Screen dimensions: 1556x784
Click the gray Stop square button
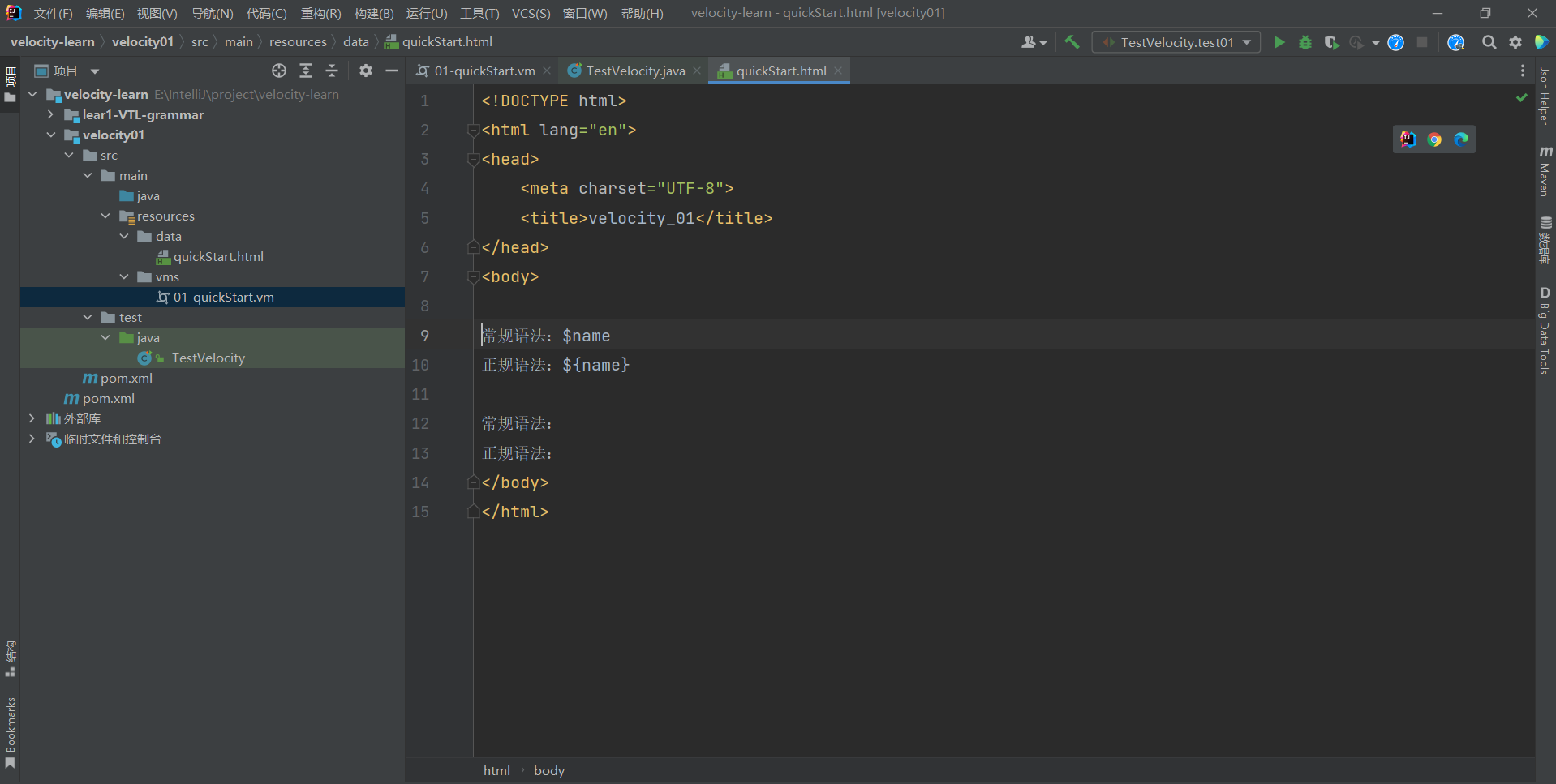tap(1422, 42)
